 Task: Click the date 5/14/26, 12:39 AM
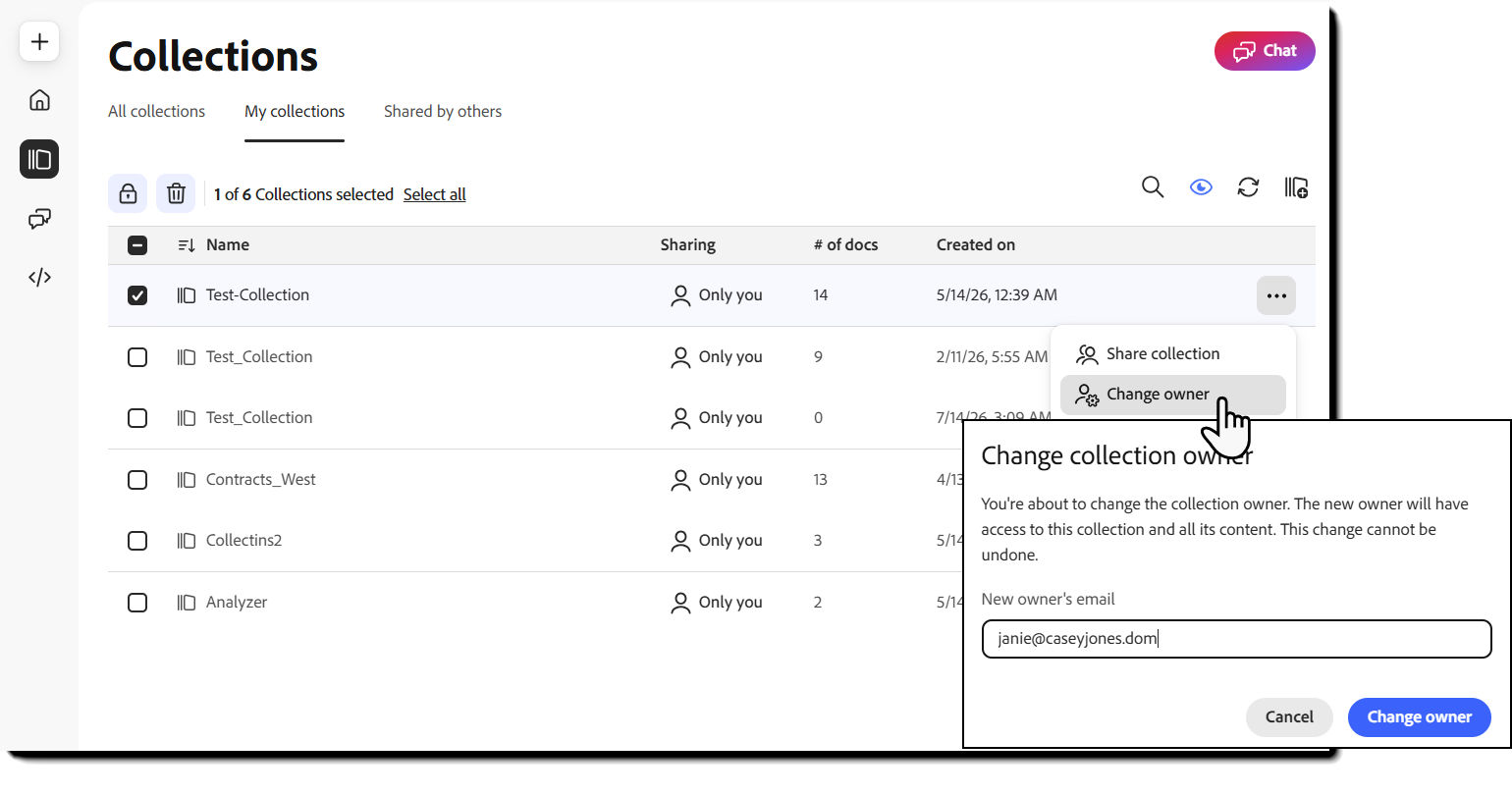tap(997, 295)
